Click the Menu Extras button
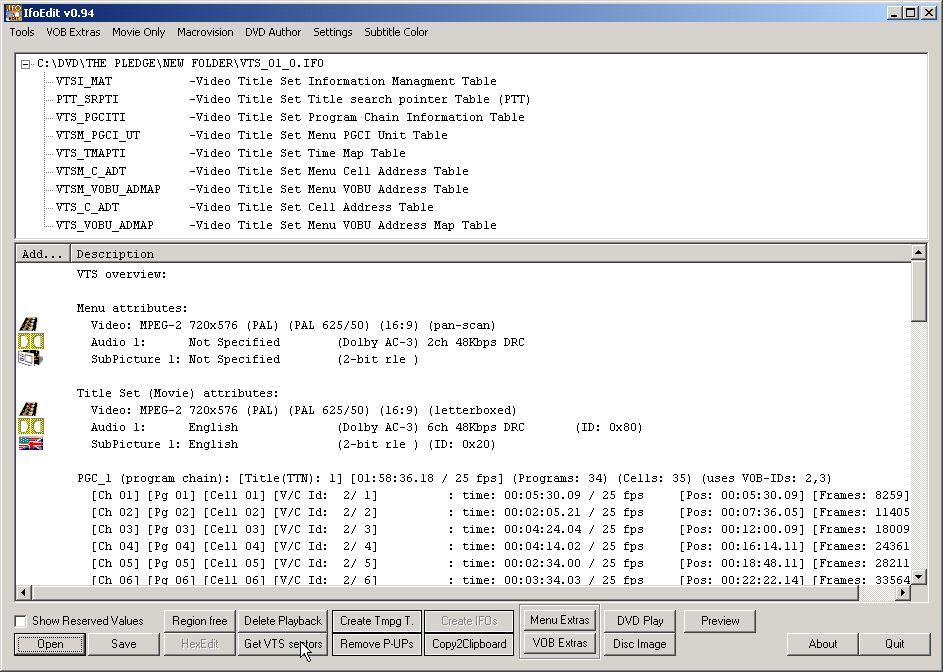Viewport: 943px width, 672px height. tap(559, 620)
